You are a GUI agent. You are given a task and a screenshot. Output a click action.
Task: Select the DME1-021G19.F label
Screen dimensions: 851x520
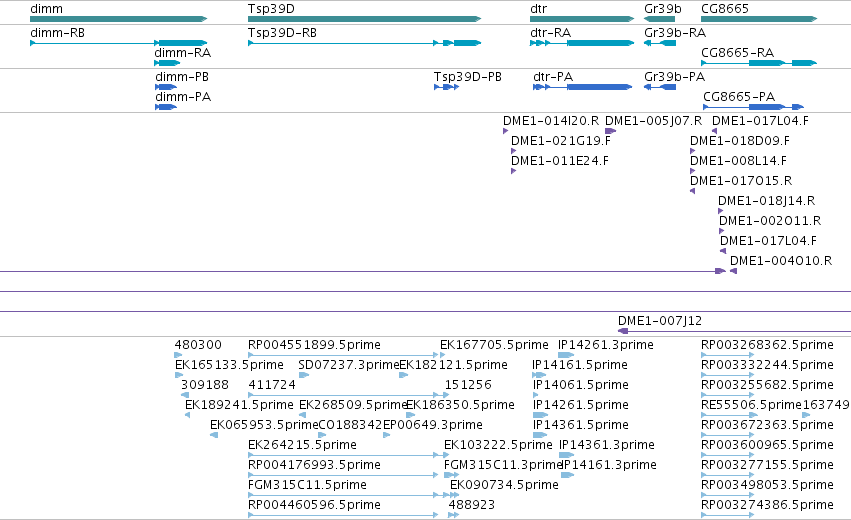click(x=561, y=141)
